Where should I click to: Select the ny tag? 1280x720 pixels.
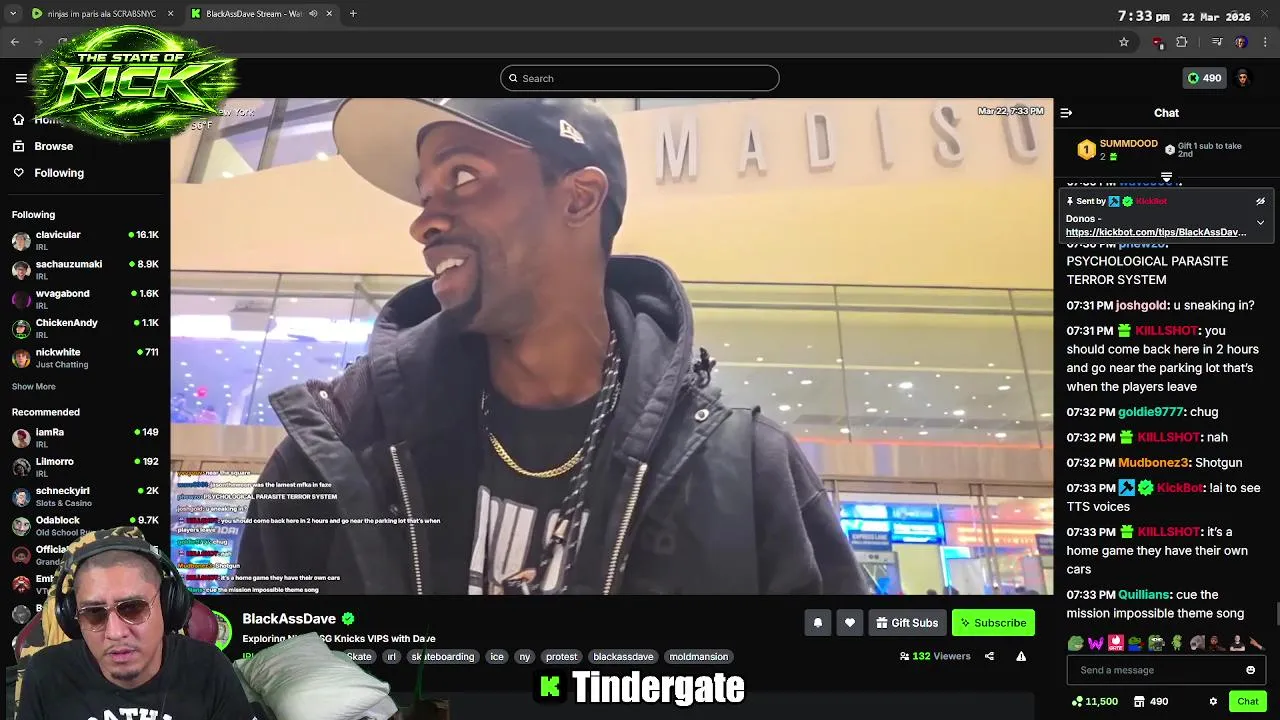524,657
